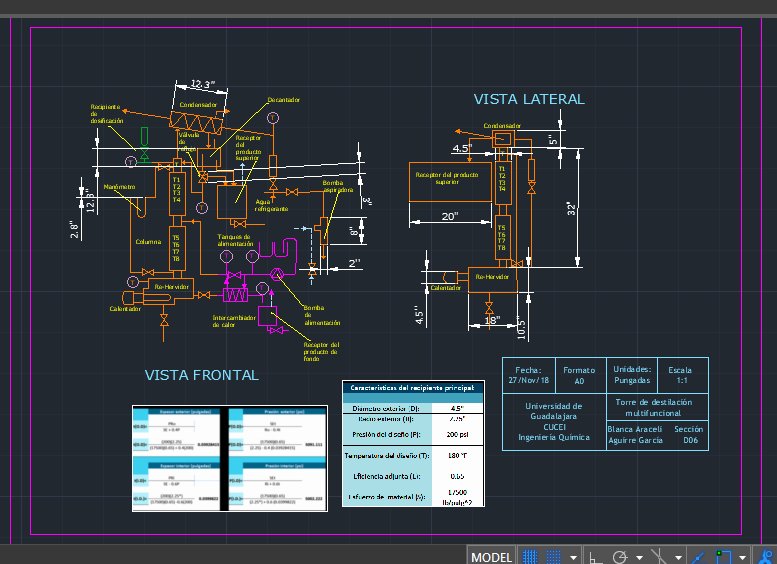Screen dimensions: 777x564
Task: Select Condensador label in frontal view
Action: (x=198, y=105)
